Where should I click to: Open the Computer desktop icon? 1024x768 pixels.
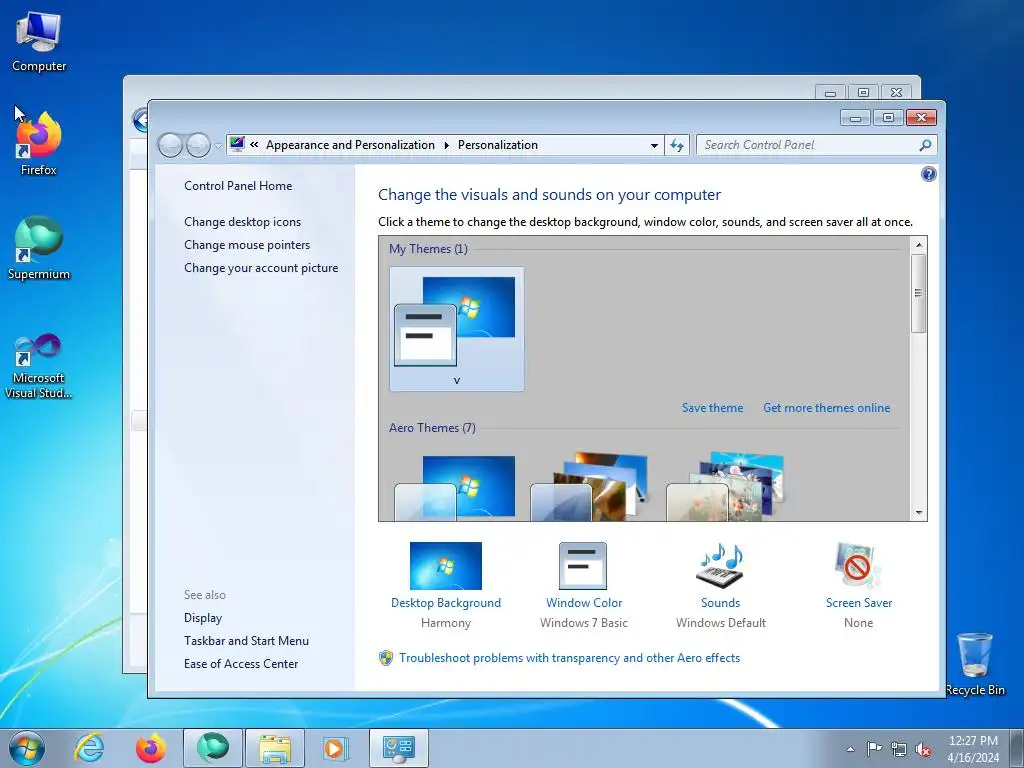tap(39, 42)
